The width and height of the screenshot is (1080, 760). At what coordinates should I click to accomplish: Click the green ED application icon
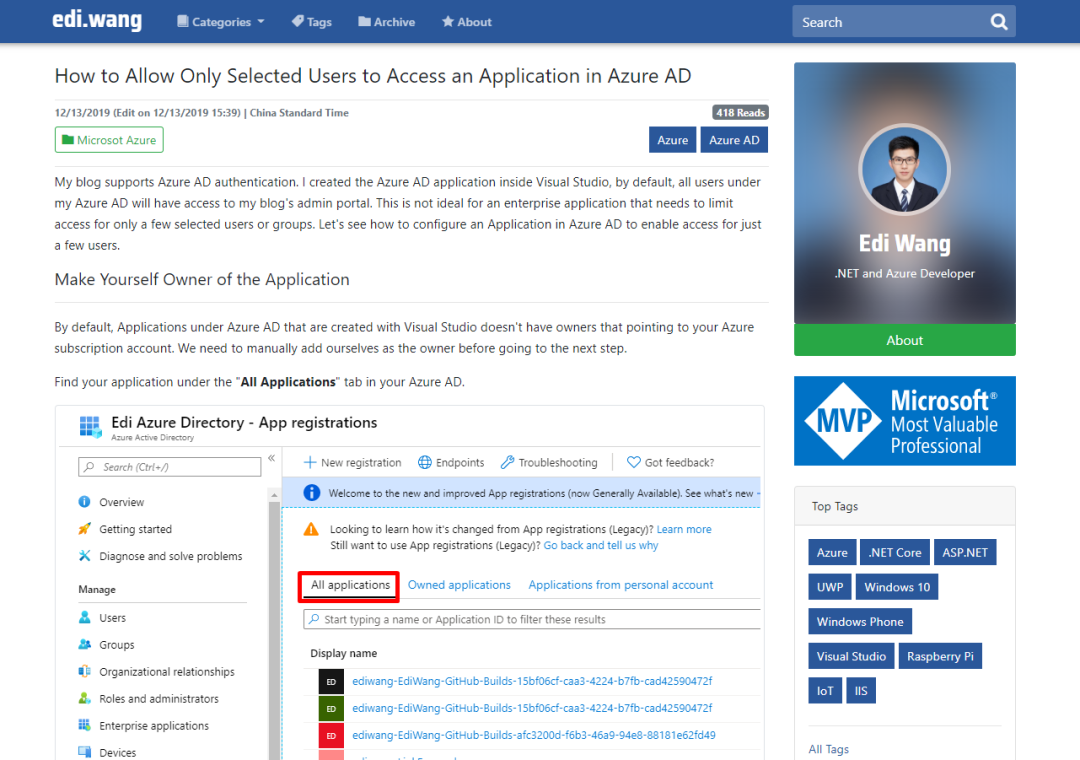tap(331, 708)
